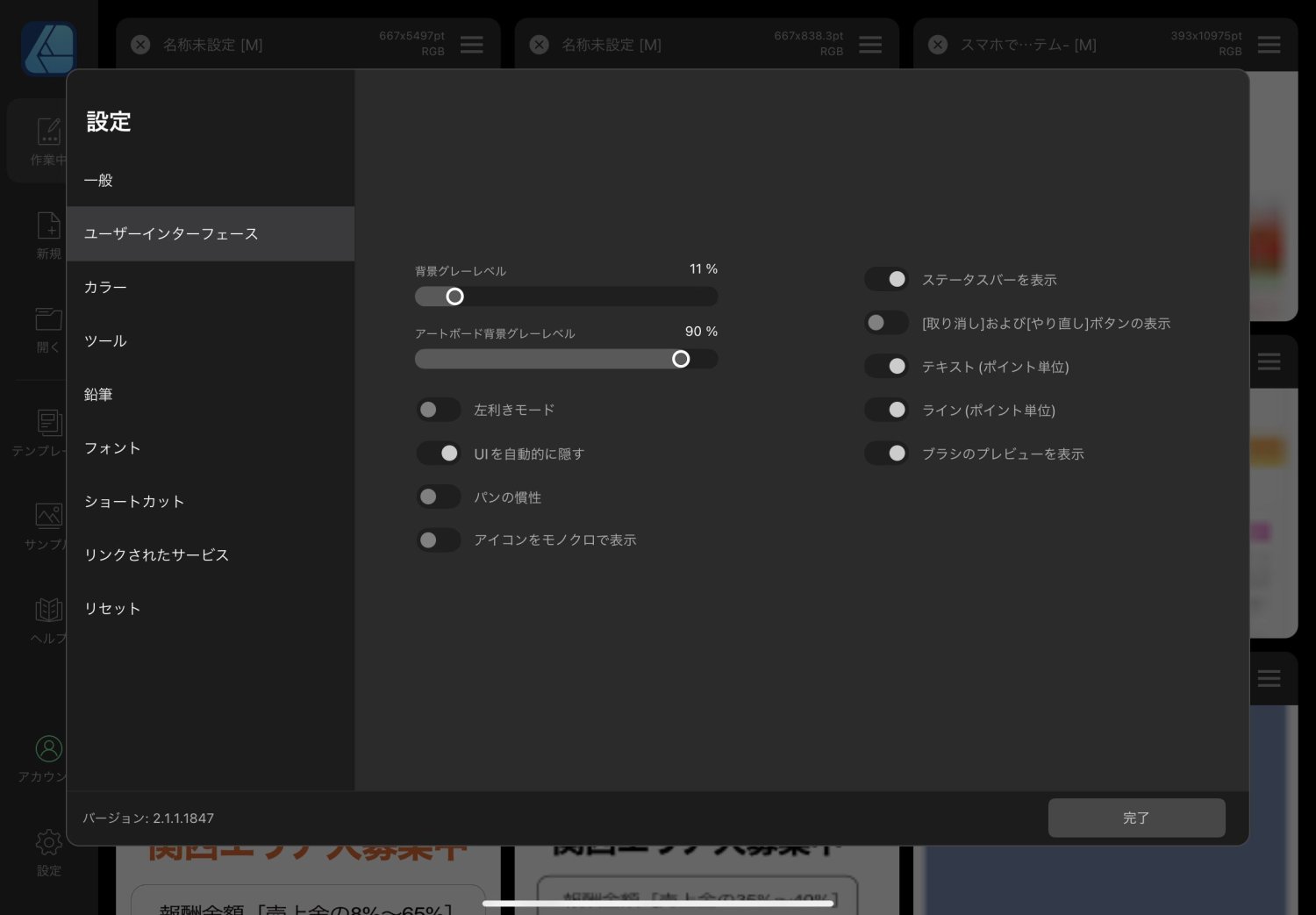Image resolution: width=1316 pixels, height=915 pixels.
Task: Click the バージョン: 2.1.1.1847 text
Action: [148, 818]
